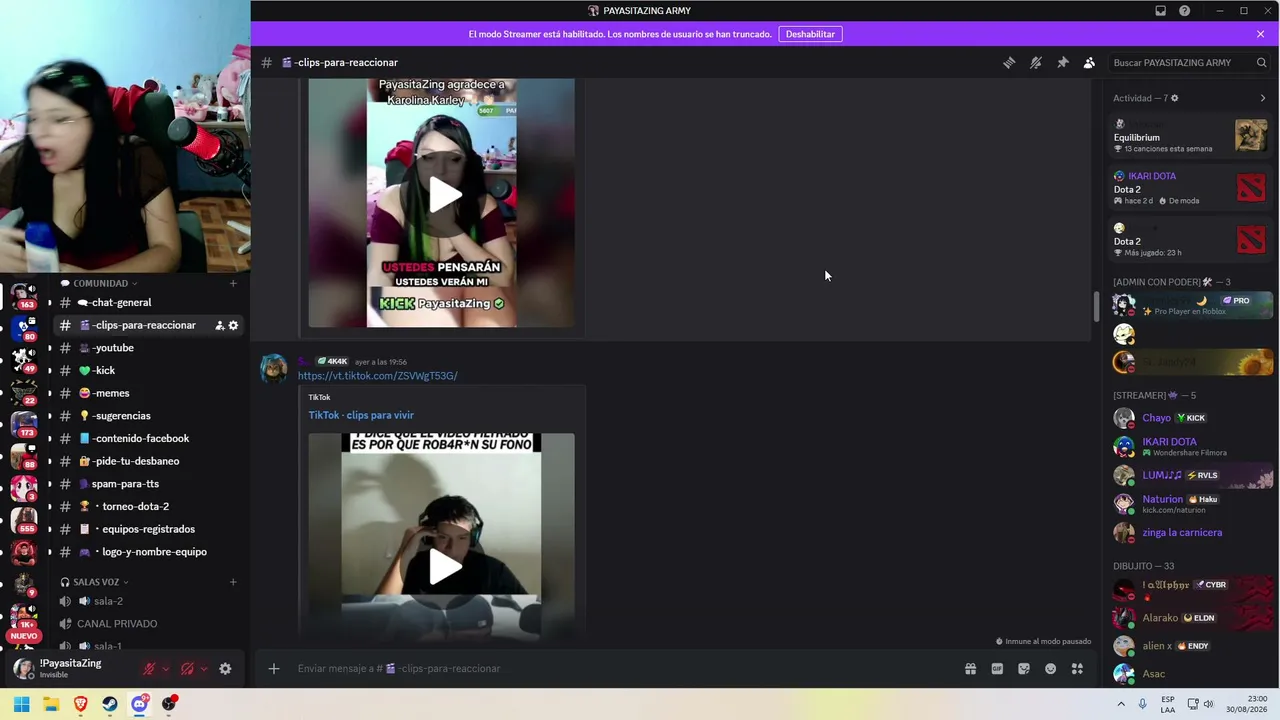1280x720 pixels.
Task: Open the kick channel
Action: pyautogui.click(x=148, y=370)
